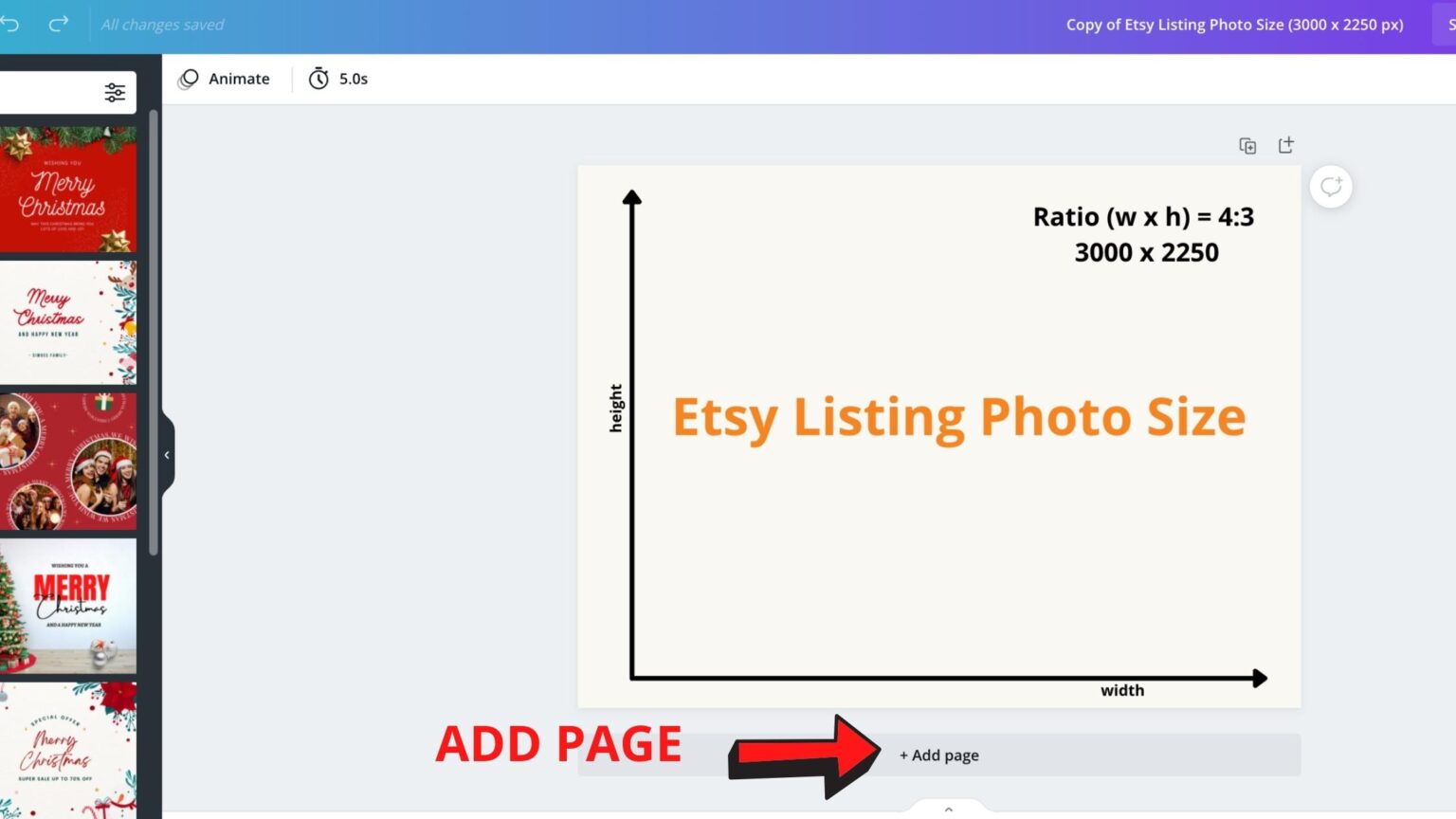The width and height of the screenshot is (1456, 819).
Task: Click the document title Copy of Etsy Listing Photo Size
Action: click(x=1234, y=25)
